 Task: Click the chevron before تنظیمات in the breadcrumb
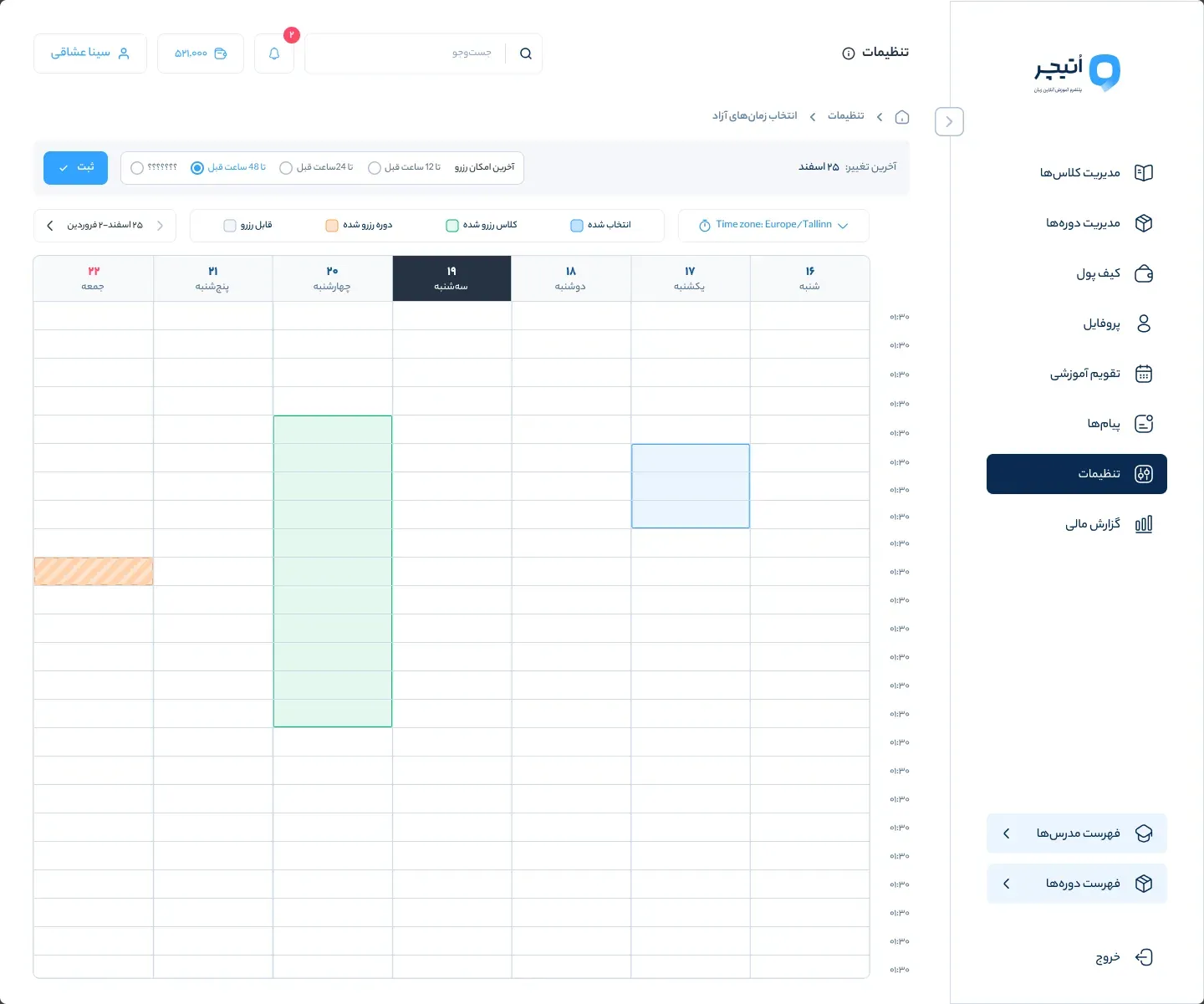880,117
